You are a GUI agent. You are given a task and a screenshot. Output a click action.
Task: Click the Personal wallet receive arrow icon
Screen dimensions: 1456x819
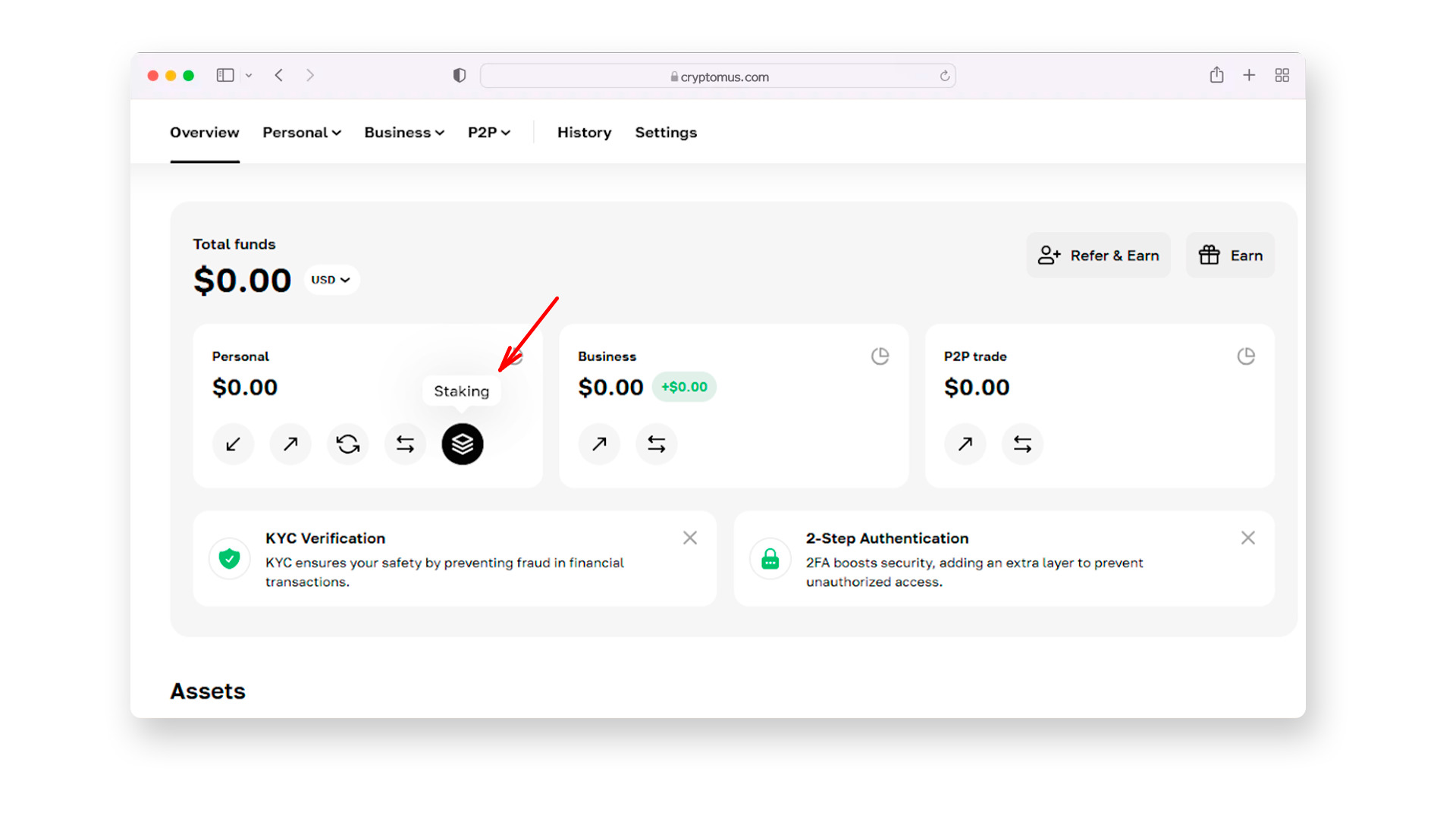(x=233, y=444)
